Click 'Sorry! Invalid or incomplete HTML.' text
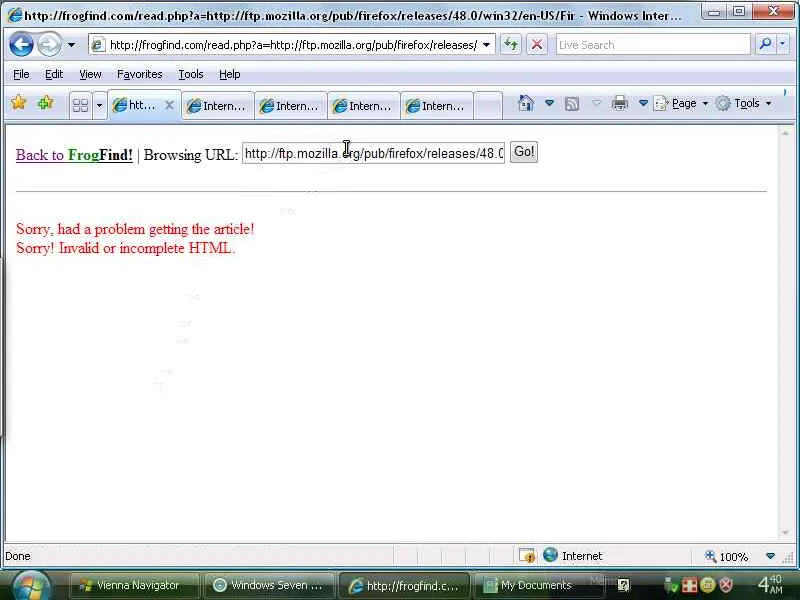Viewport: 800px width, 600px height. tap(126, 248)
